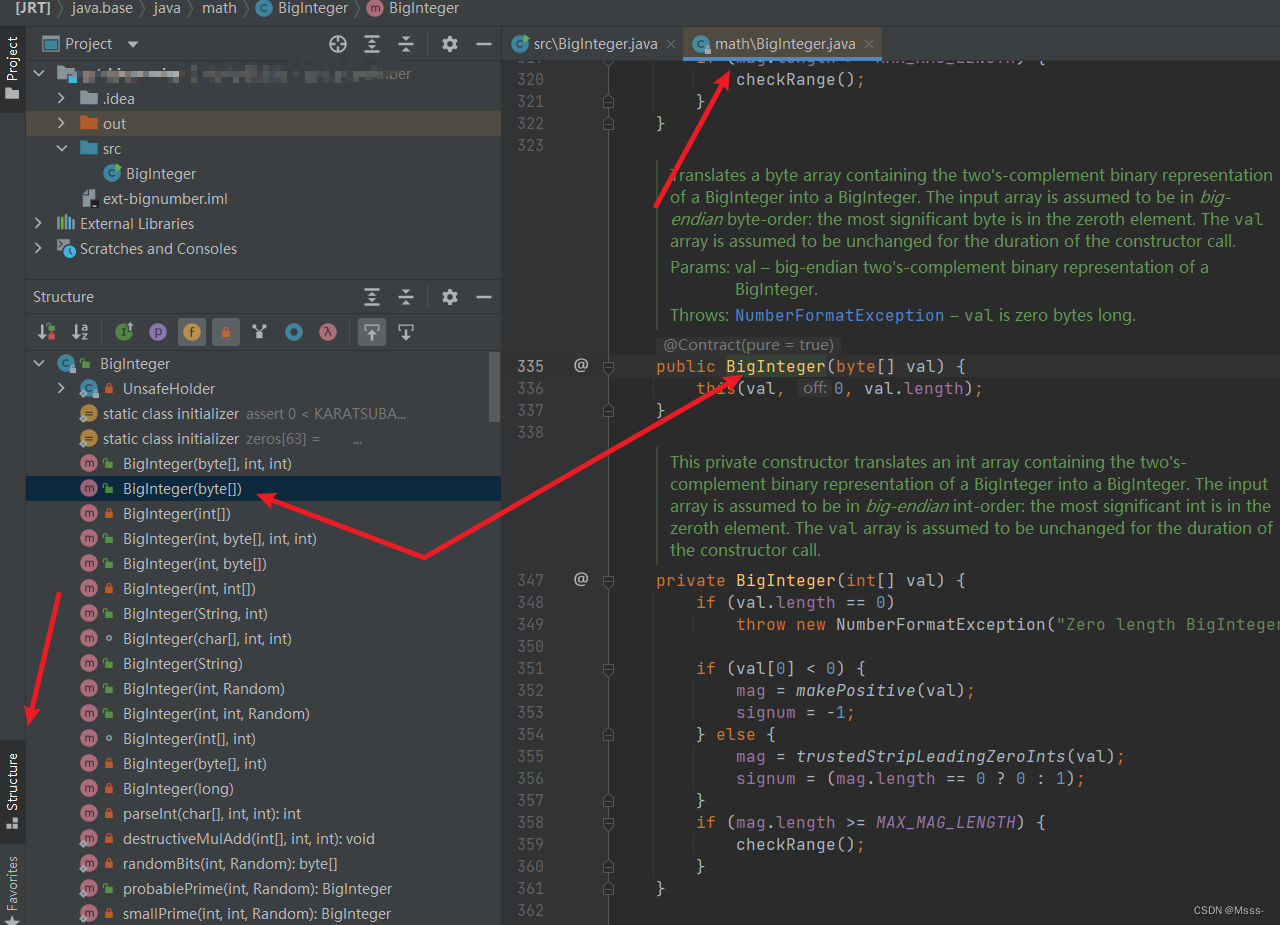Hide the Structure panel with minus icon
1280x925 pixels.
[484, 297]
